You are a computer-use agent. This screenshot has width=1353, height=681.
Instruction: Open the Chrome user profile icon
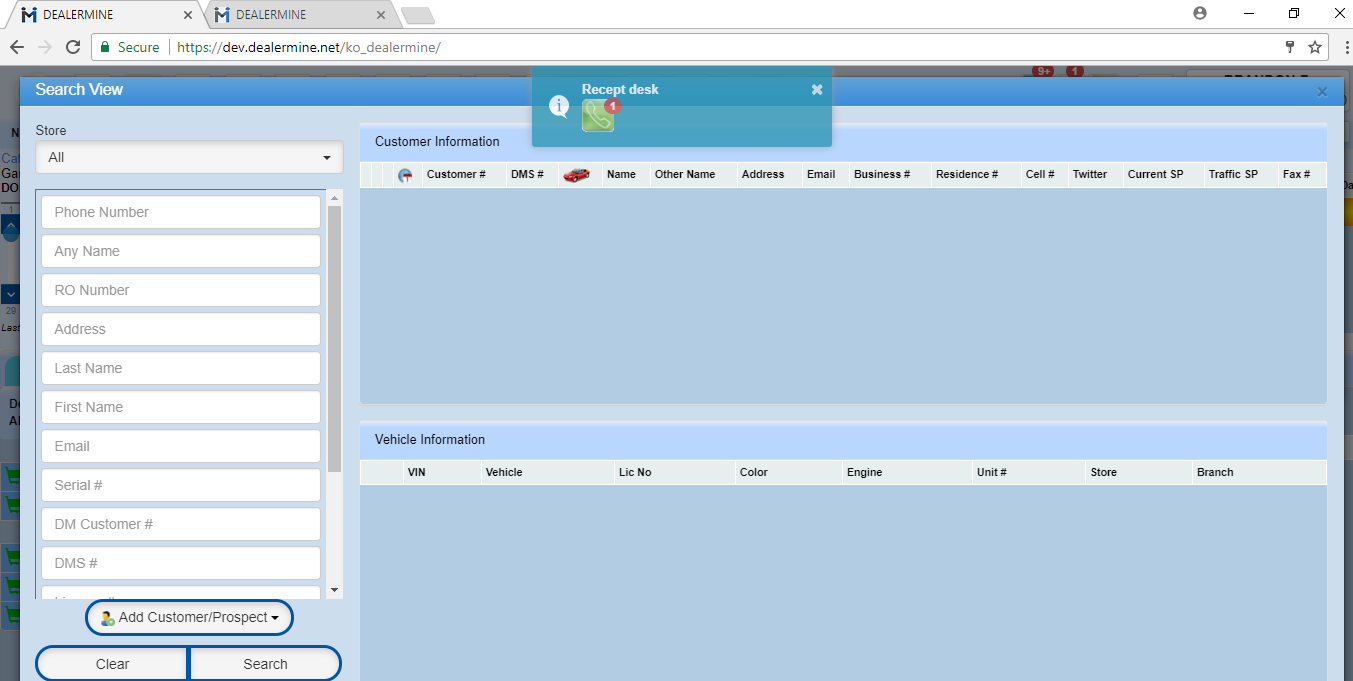(1200, 14)
